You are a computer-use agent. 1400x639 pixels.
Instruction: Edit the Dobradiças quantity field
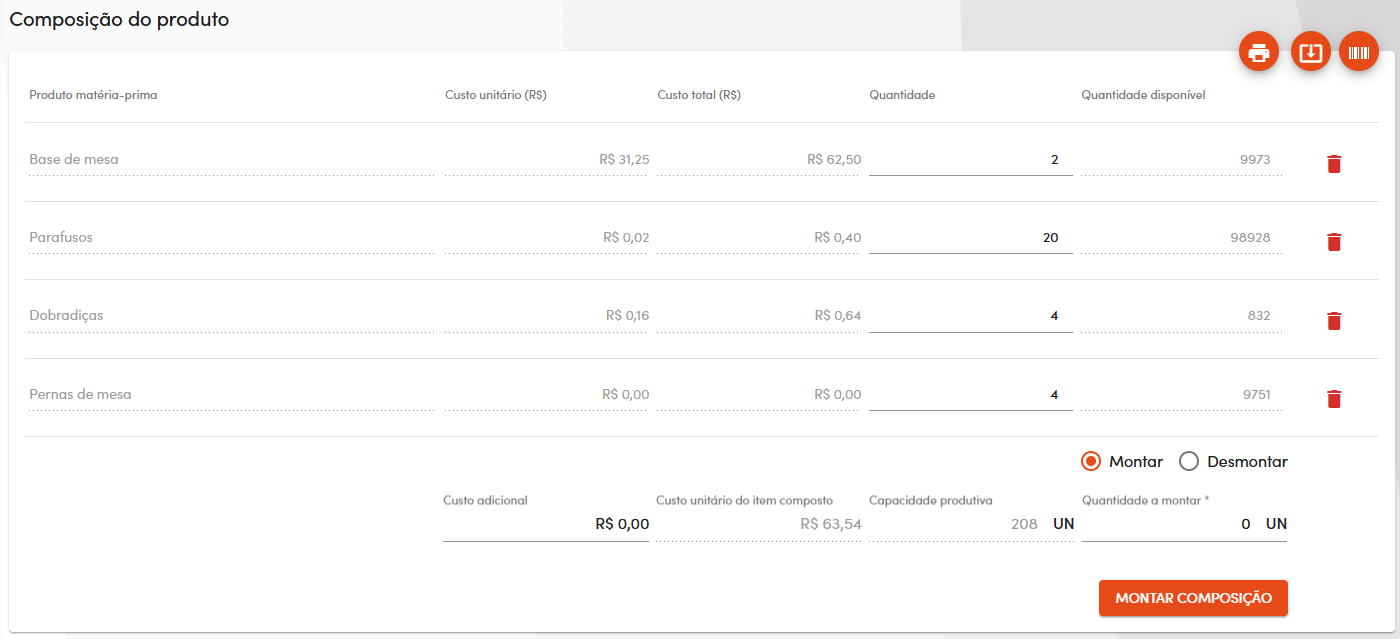(968, 316)
